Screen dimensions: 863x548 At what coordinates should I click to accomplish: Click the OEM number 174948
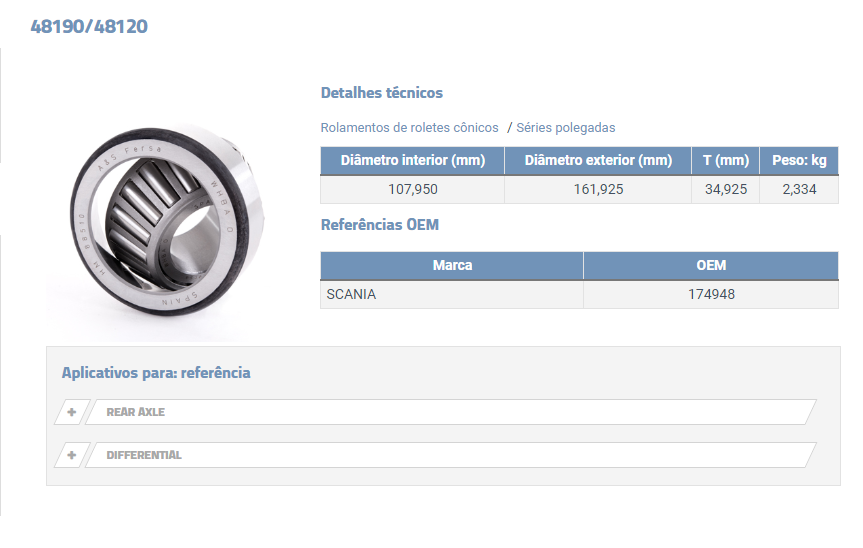click(711, 295)
